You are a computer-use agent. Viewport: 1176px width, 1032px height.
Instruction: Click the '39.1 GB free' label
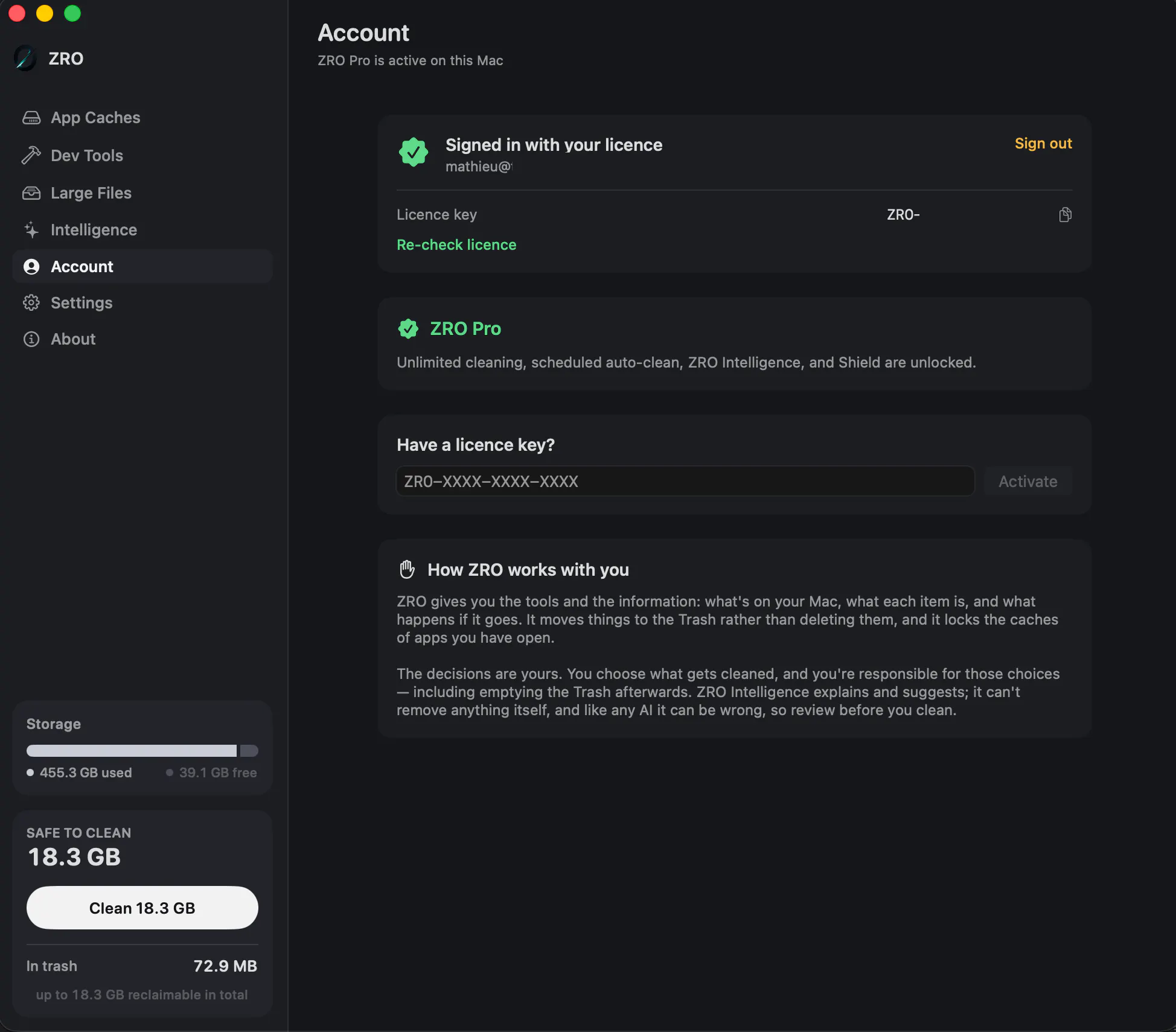coord(218,773)
